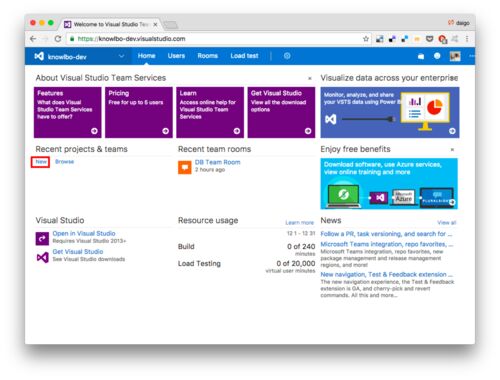This screenshot has height=380, width=500.
Task: Select the Learn tile
Action: [210, 112]
